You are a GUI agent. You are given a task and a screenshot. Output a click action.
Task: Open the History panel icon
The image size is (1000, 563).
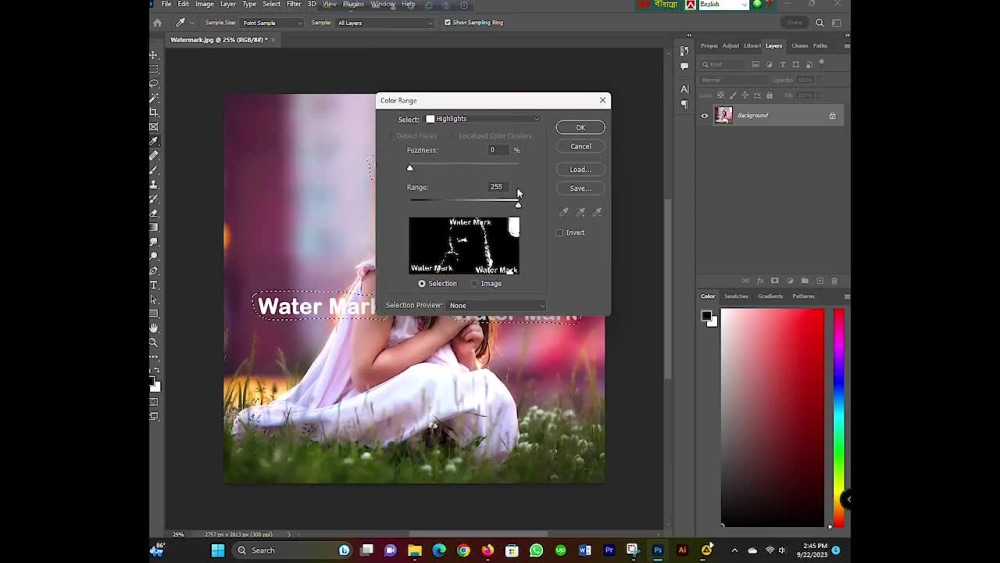tap(684, 51)
